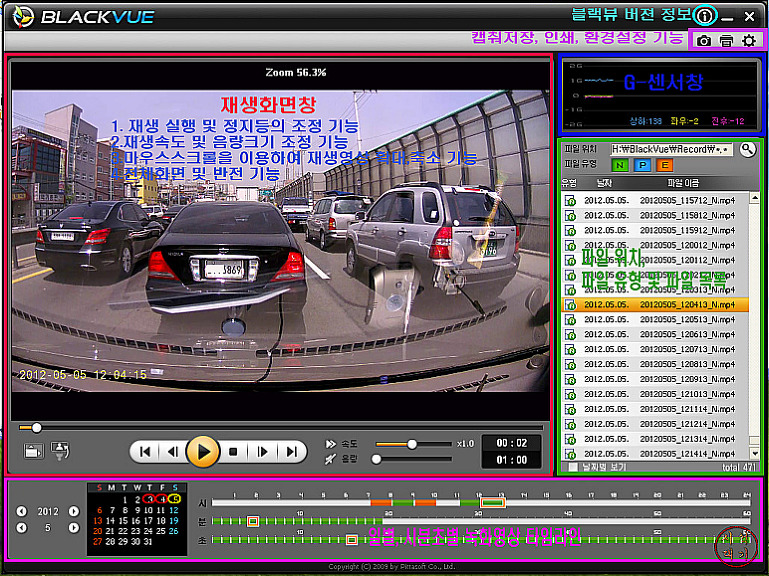Viewport: 769px width, 576px height.
Task: Step back one frame
Action: pyautogui.click(x=172, y=451)
